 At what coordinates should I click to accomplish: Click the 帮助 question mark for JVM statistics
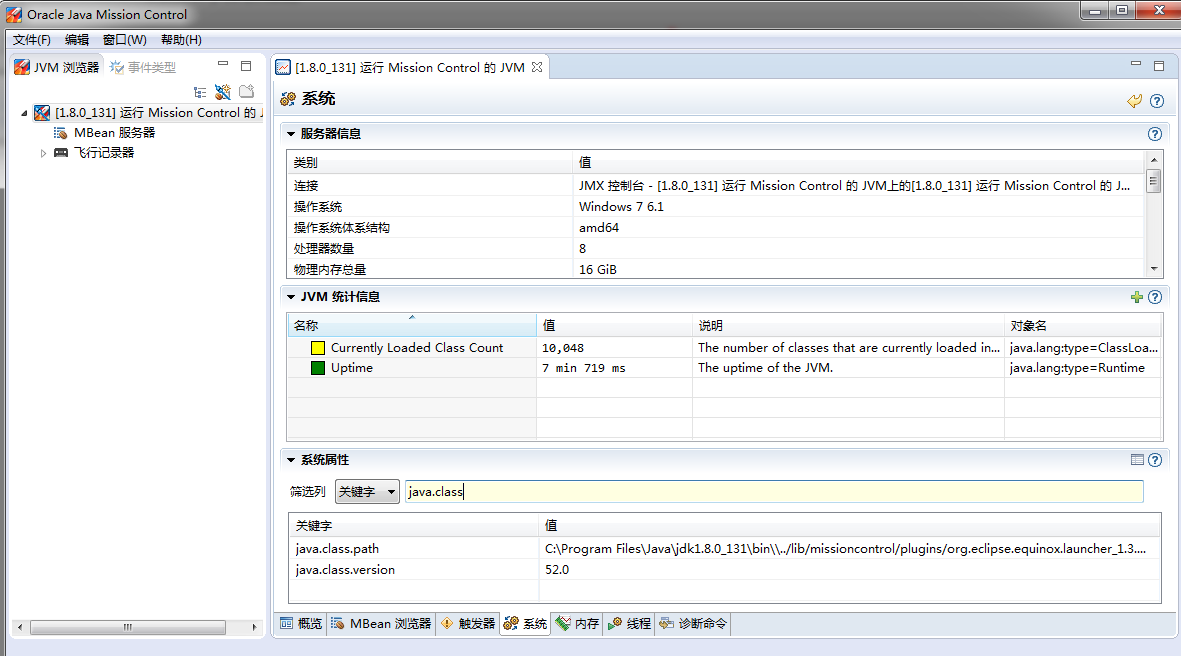1156,297
